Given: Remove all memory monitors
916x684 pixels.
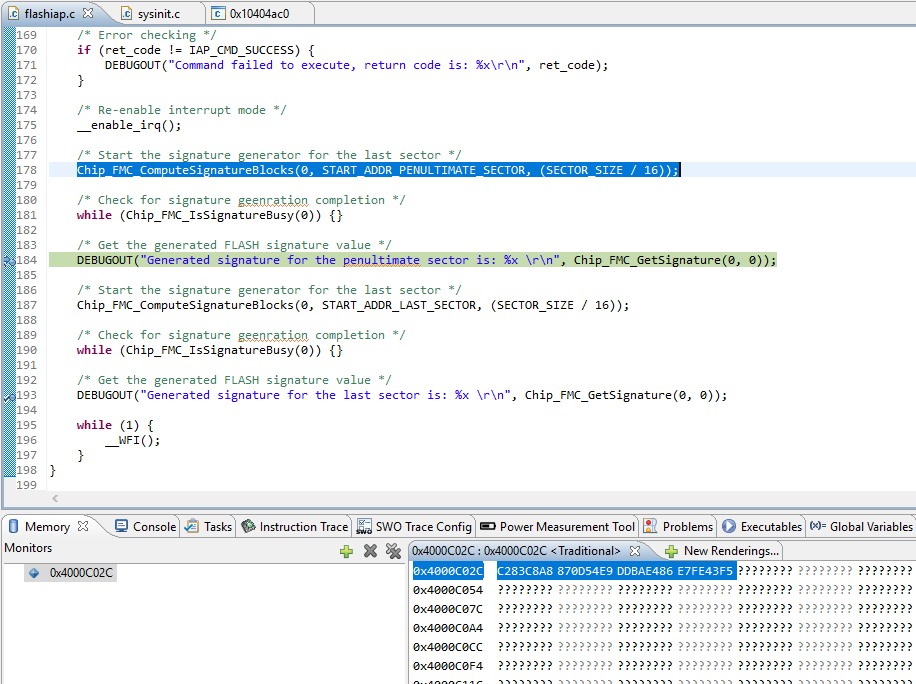Looking at the screenshot, I should [393, 551].
